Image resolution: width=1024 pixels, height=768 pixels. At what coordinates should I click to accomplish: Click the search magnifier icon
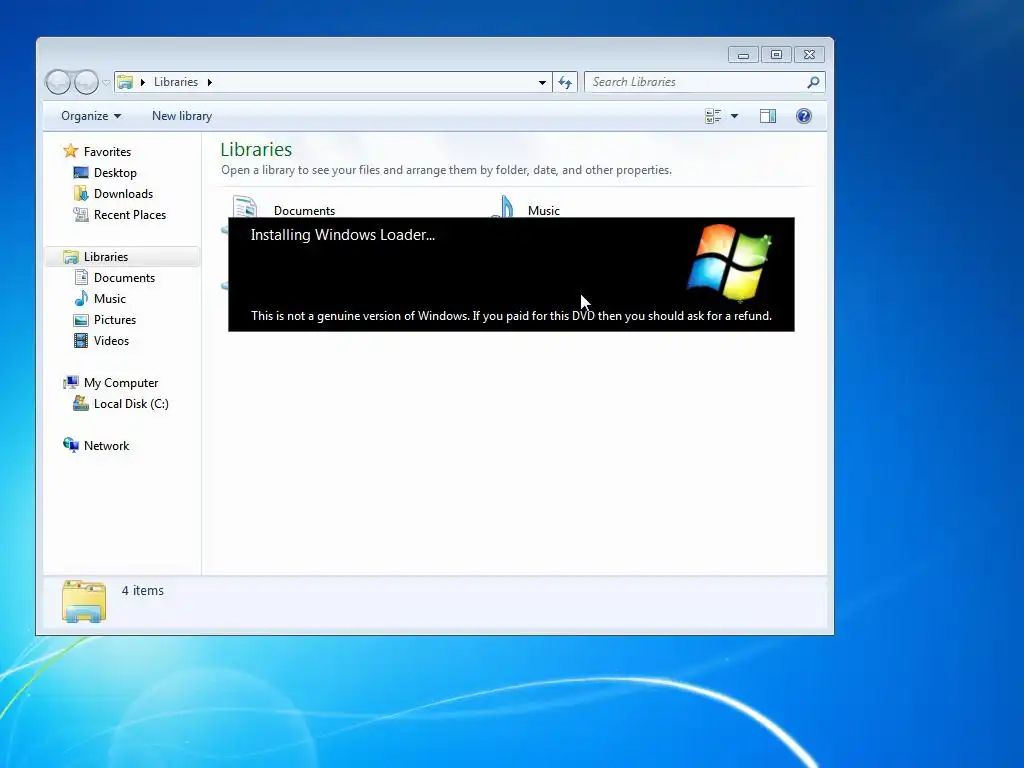(813, 82)
